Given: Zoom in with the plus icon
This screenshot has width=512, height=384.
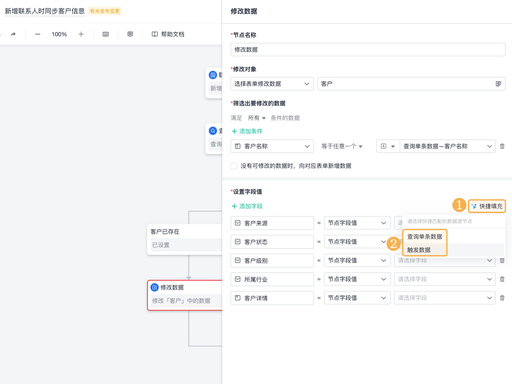Looking at the screenshot, I should [x=81, y=34].
